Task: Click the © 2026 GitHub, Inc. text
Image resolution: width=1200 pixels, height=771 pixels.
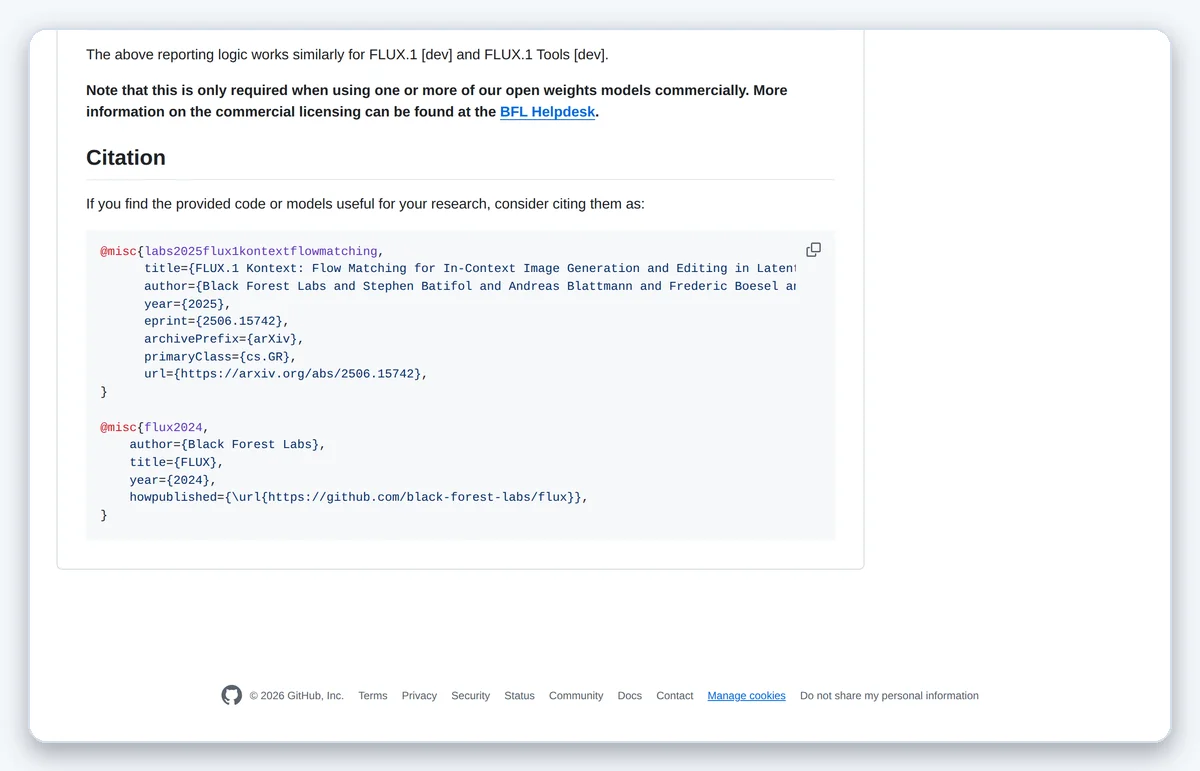Action: point(297,696)
